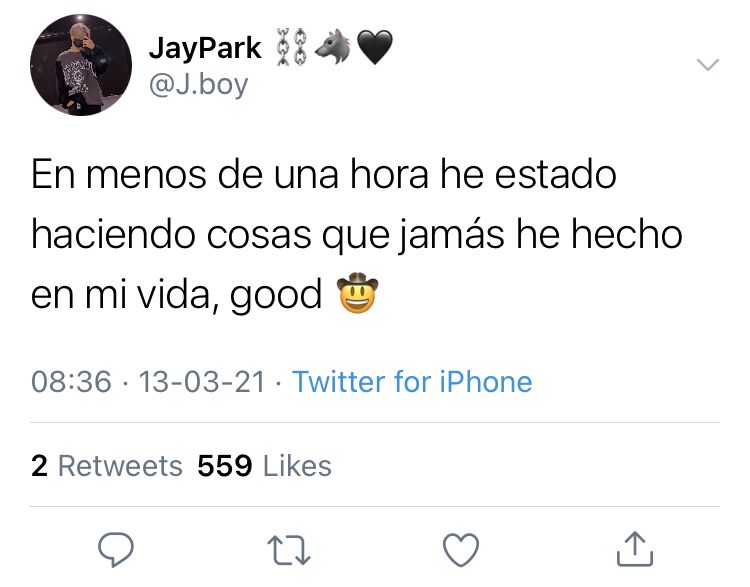Open the Twitter for iPhone link

coord(412,382)
